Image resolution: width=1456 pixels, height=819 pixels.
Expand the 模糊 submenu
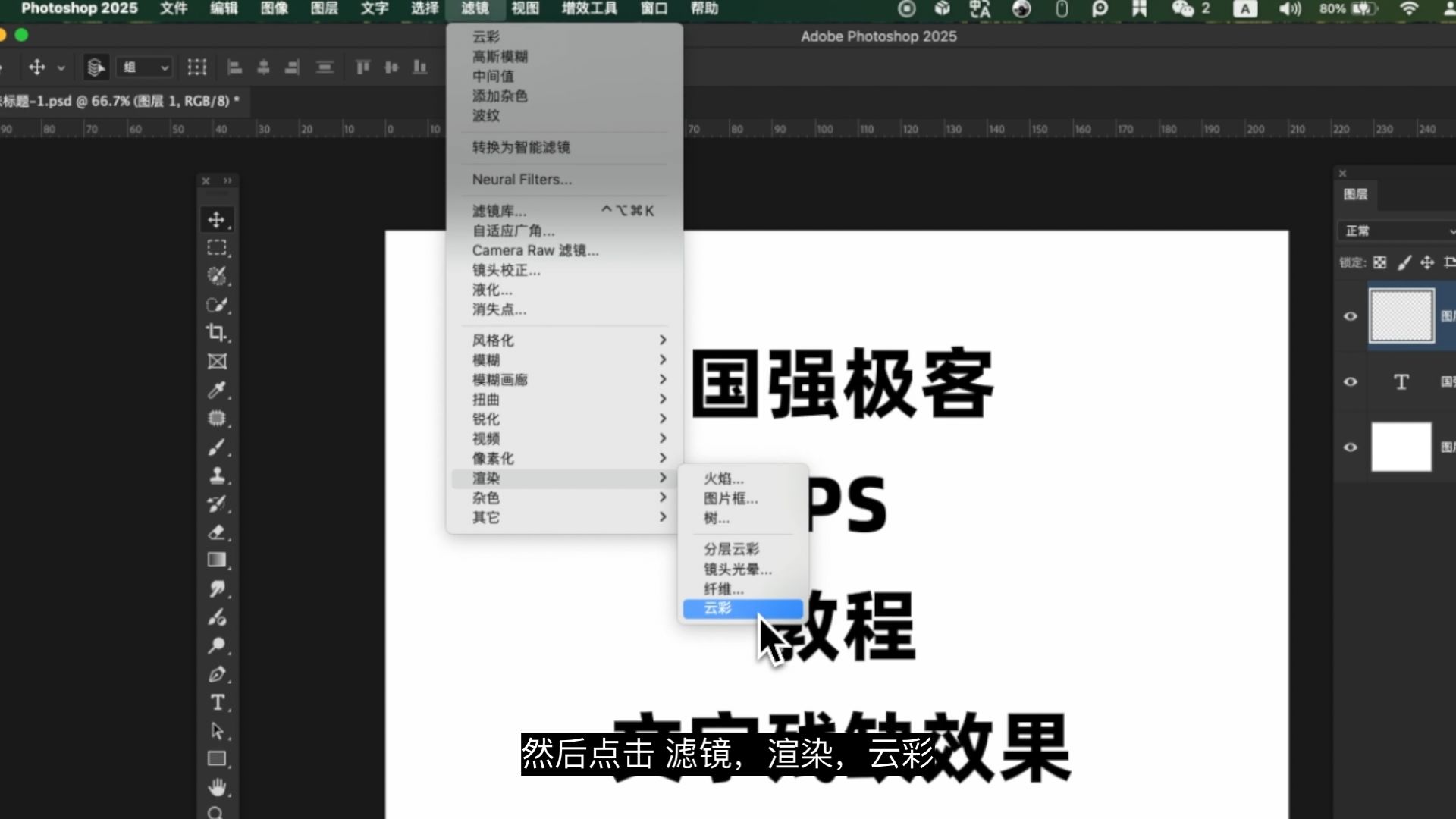tap(565, 360)
